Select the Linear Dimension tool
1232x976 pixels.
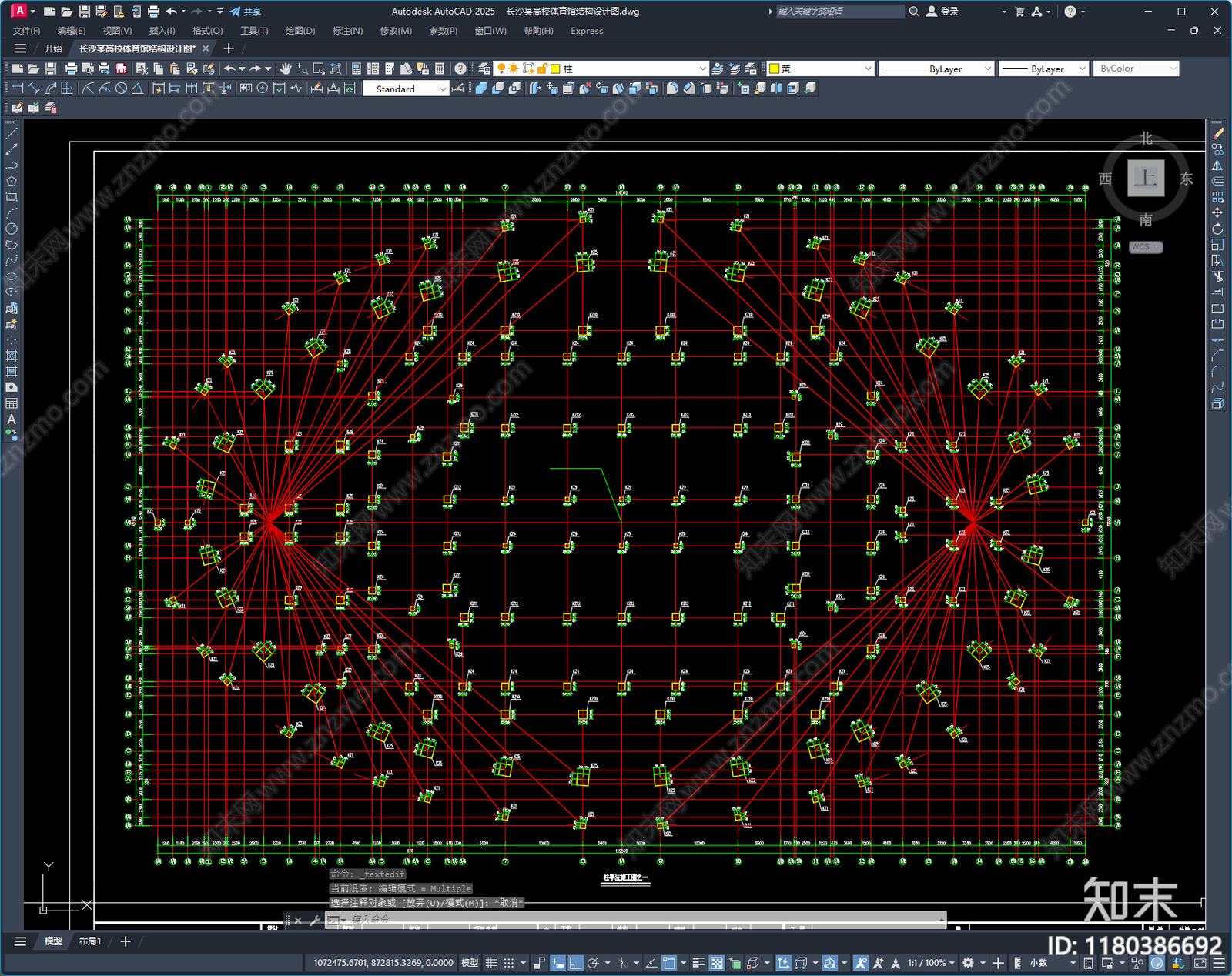pos(17,89)
